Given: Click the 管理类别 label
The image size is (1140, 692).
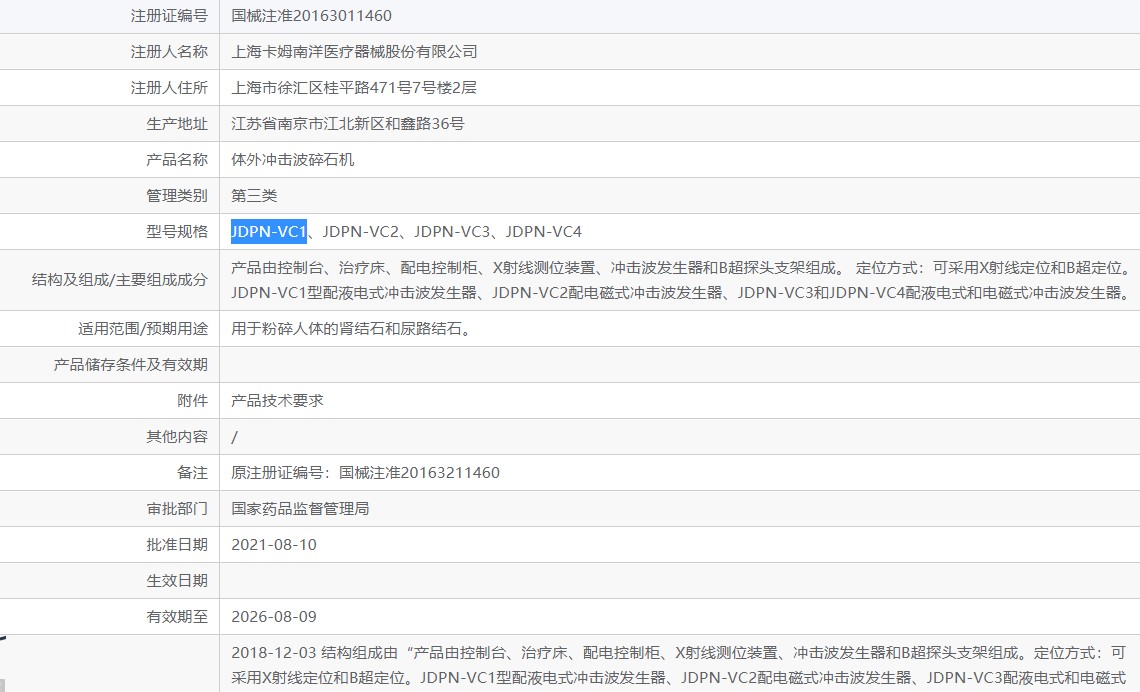Looking at the screenshot, I should coord(177,196).
